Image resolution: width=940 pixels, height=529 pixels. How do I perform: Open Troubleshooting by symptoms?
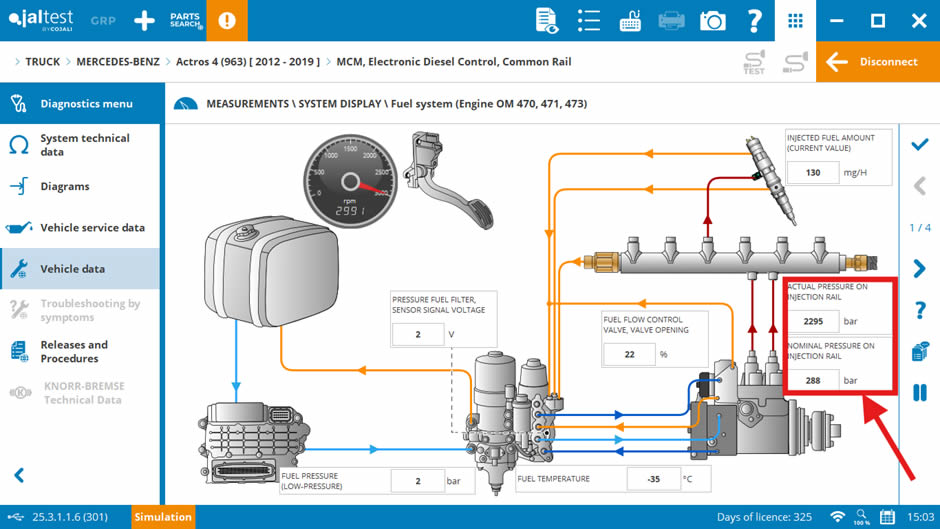(x=80, y=310)
